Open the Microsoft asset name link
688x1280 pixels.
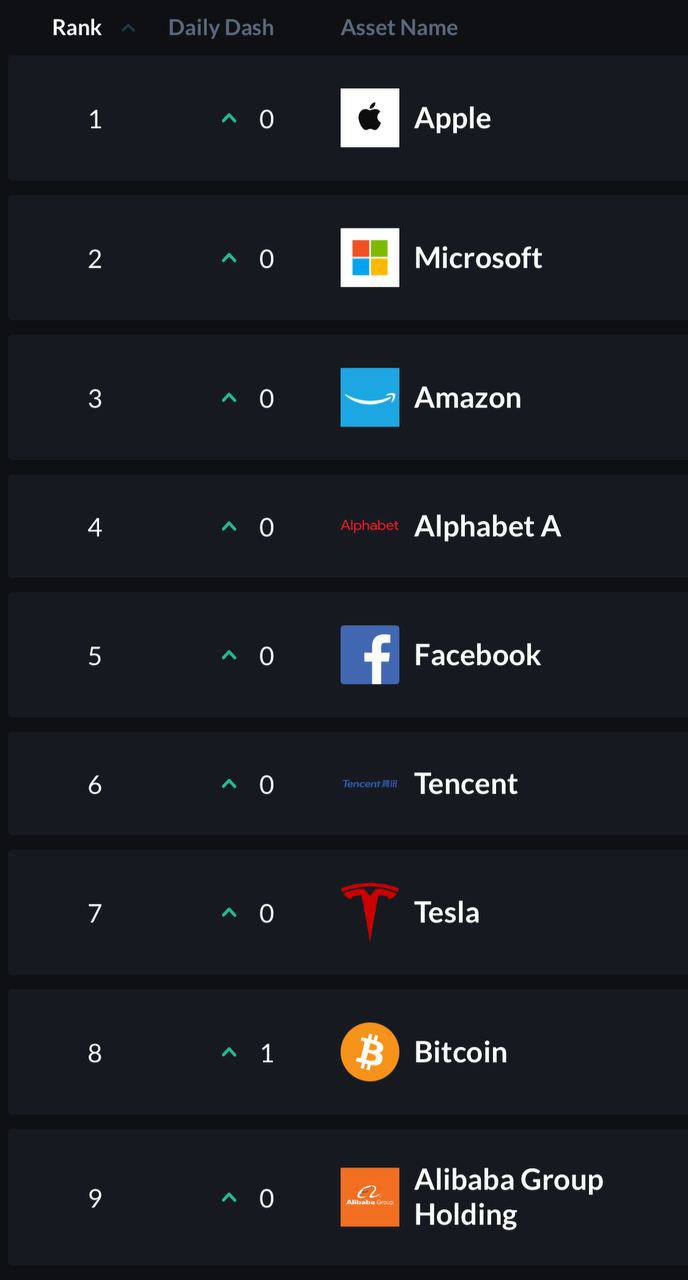click(478, 258)
